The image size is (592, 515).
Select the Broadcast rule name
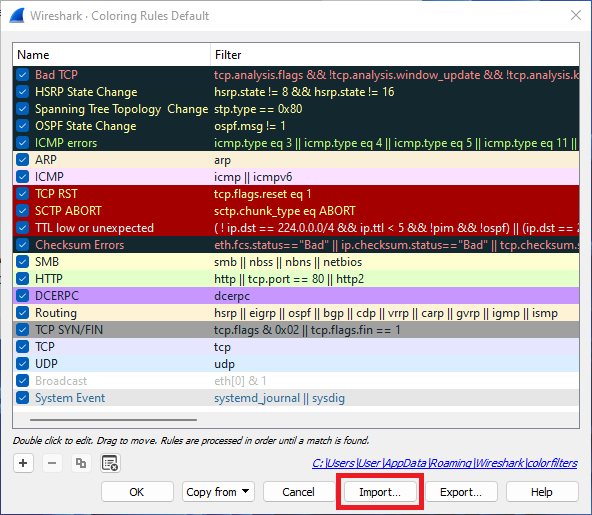coord(61,381)
